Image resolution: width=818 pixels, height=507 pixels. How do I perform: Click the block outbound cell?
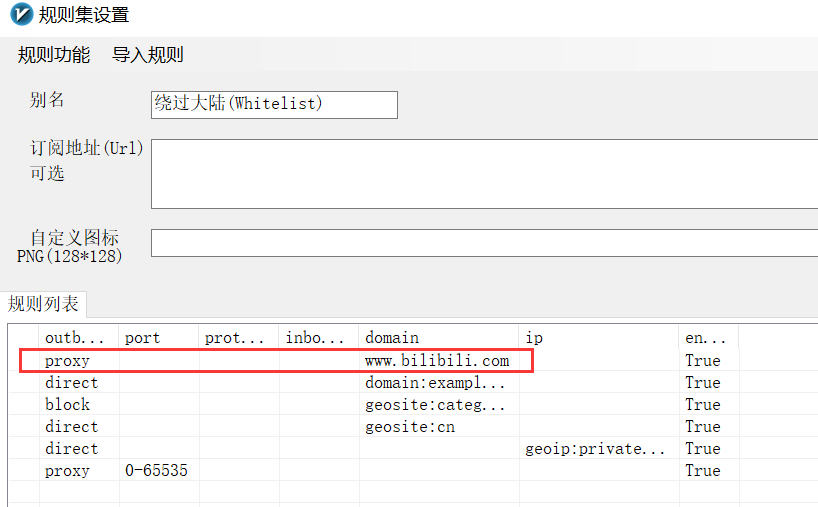[x=67, y=404]
